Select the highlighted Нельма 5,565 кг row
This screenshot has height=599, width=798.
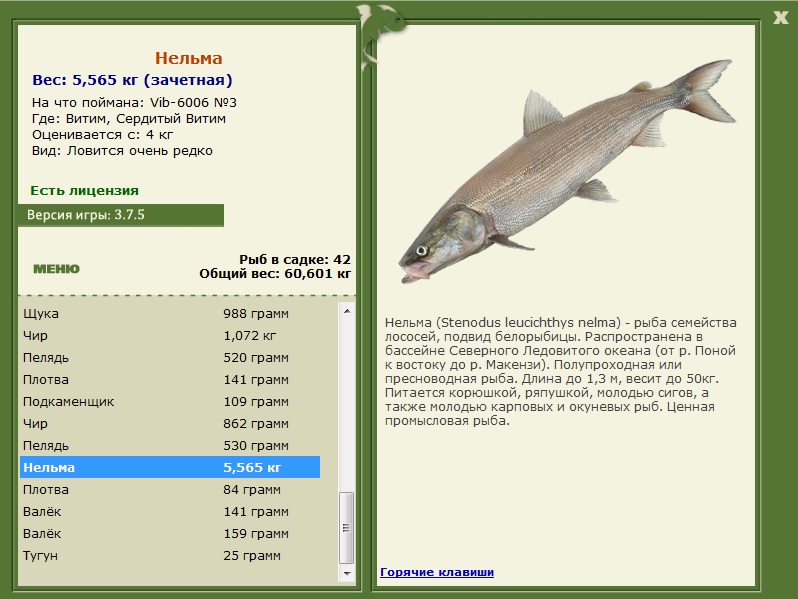[170, 467]
